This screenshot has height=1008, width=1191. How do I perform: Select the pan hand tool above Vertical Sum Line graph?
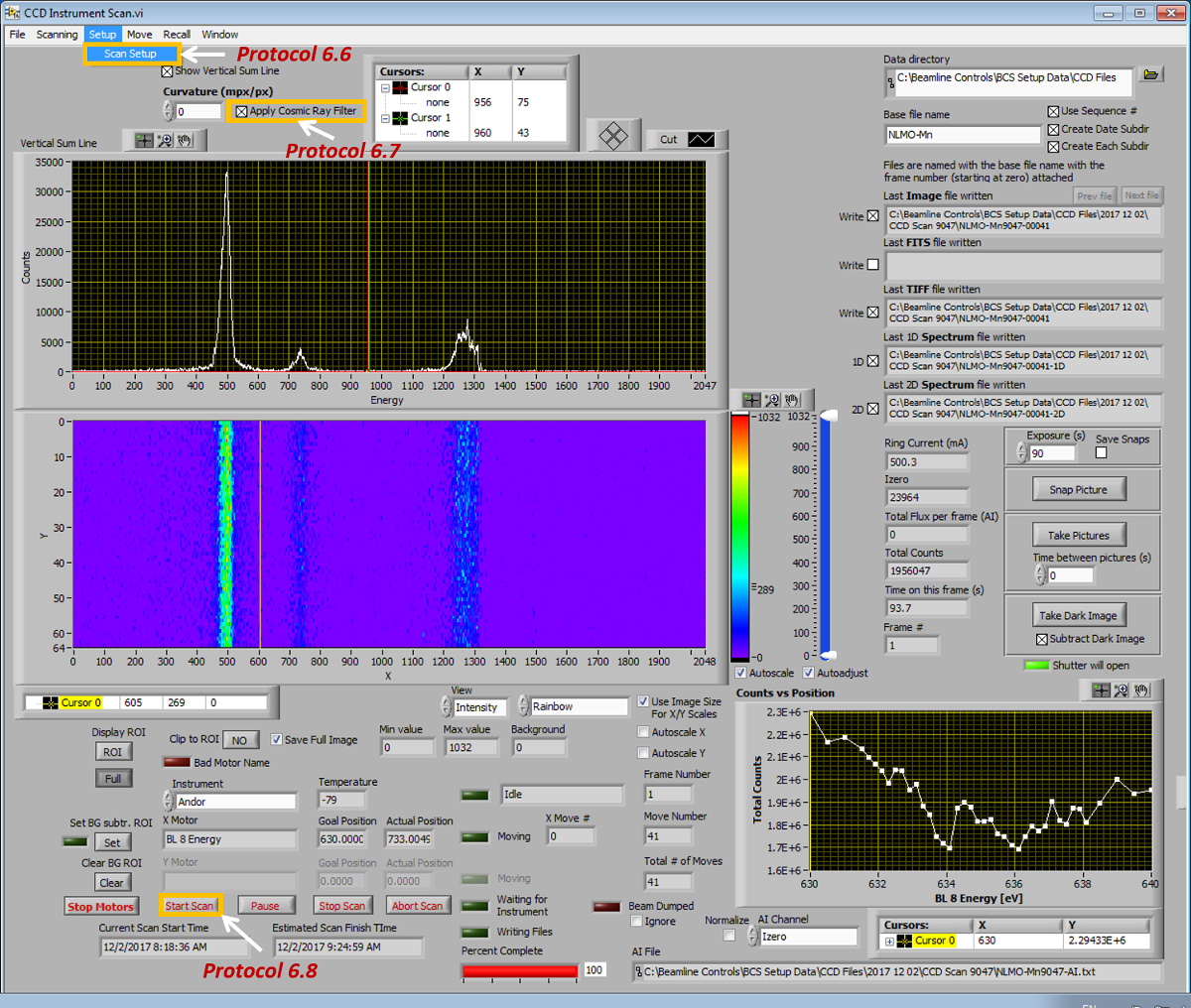tap(186, 141)
